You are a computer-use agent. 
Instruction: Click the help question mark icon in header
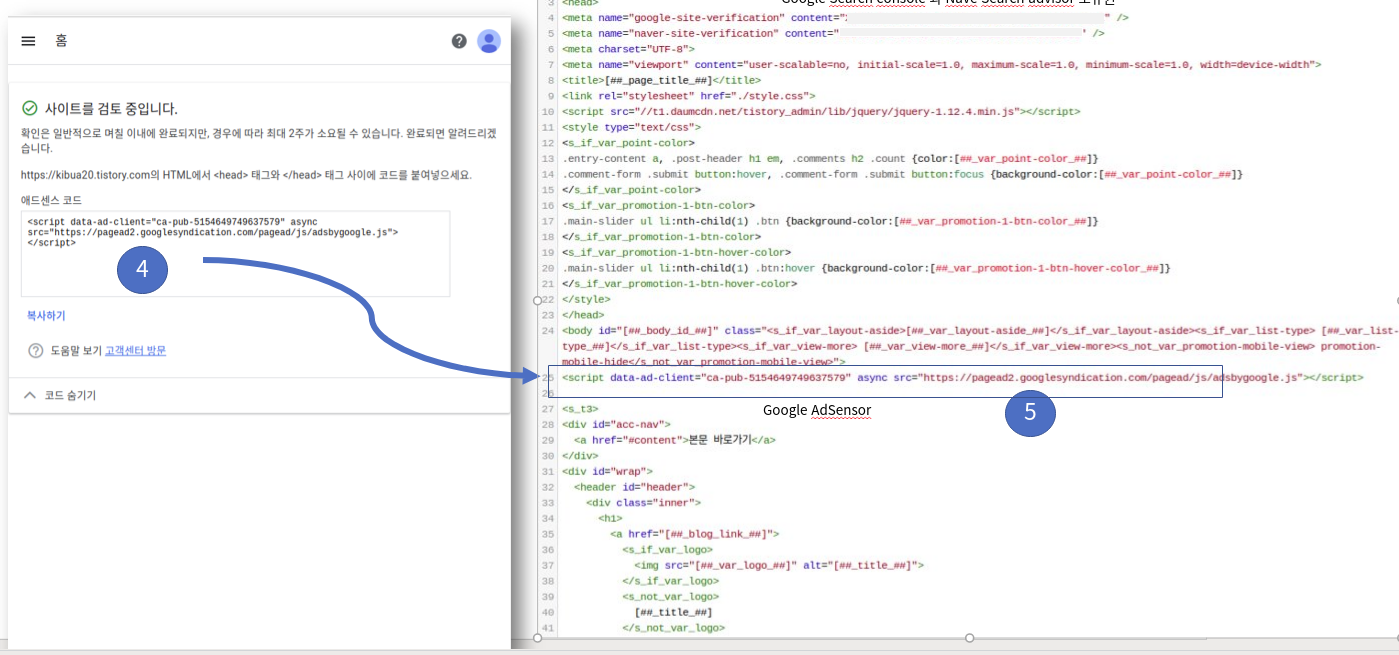click(459, 41)
